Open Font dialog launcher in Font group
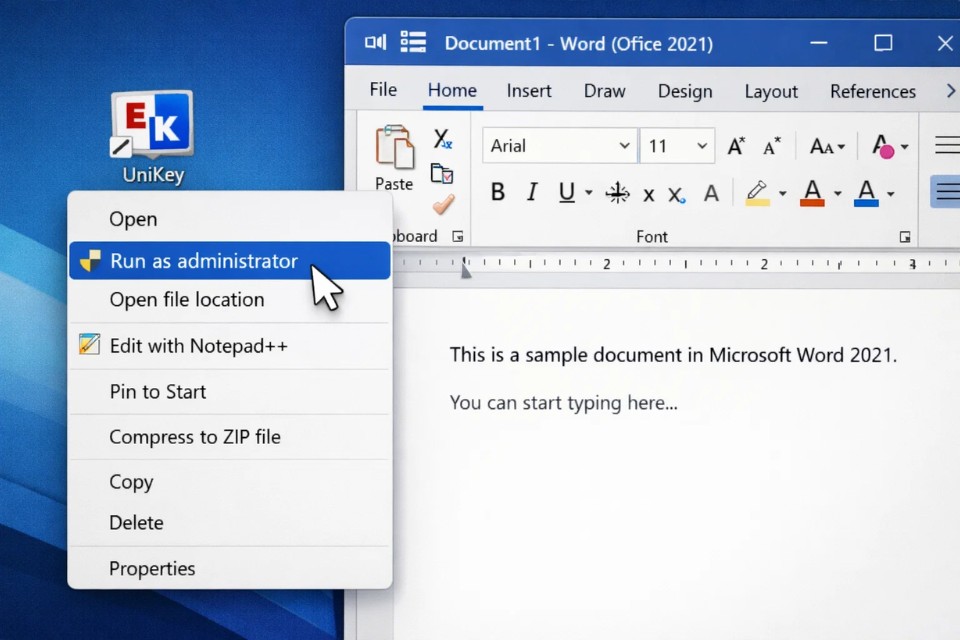960x640 pixels. point(905,237)
